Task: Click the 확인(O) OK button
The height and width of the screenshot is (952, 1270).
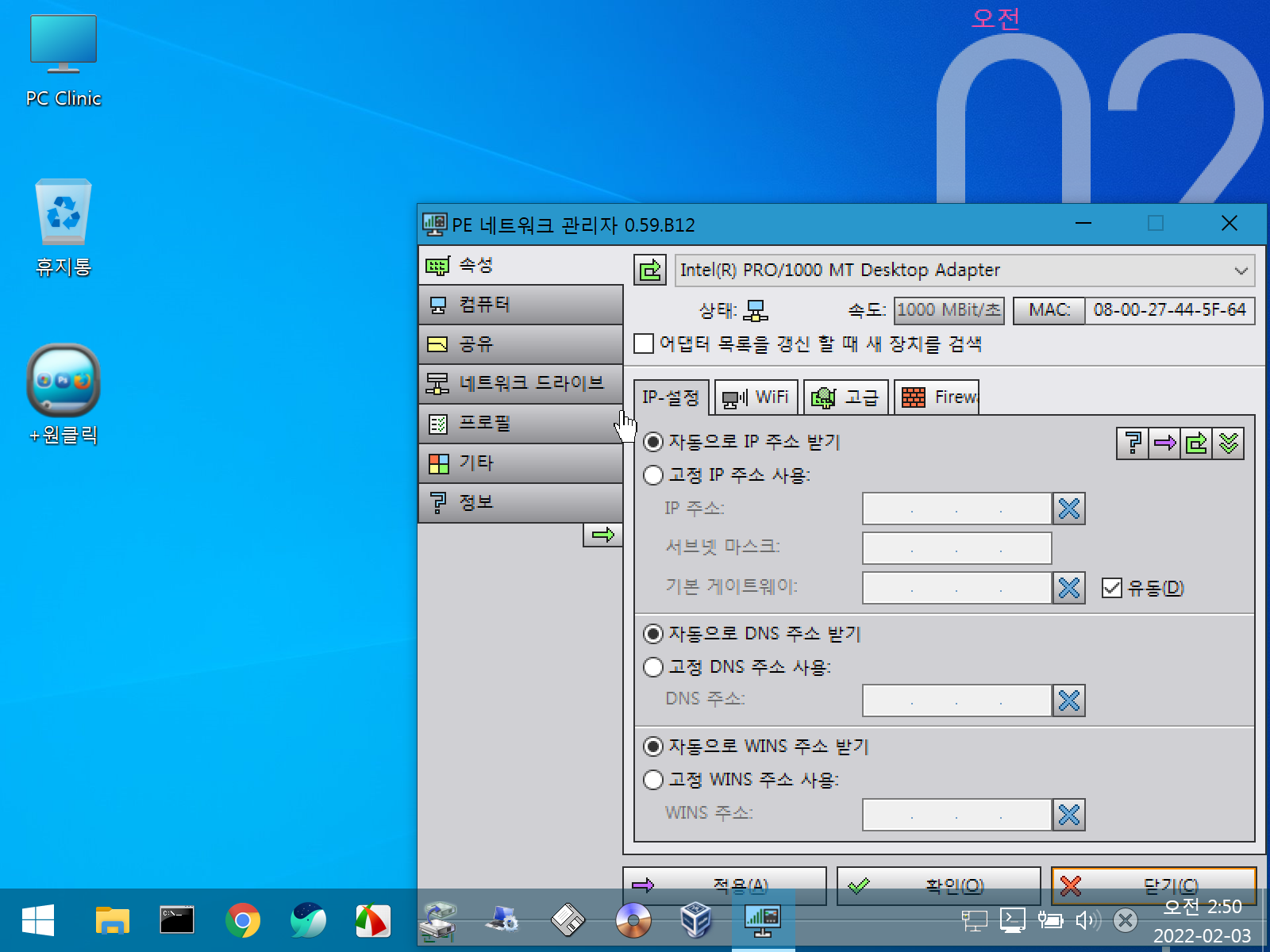Action: point(939,885)
